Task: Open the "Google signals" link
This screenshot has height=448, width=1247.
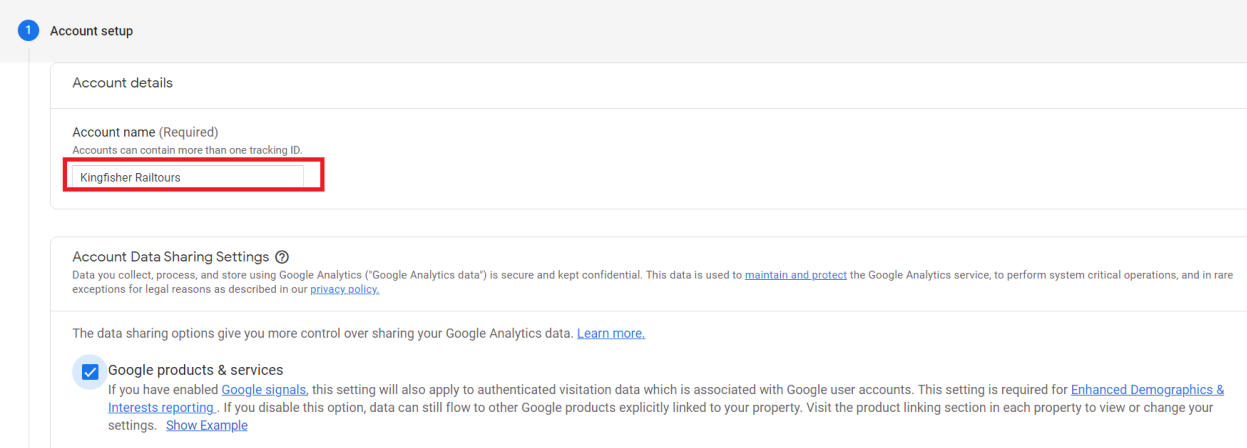Action: coord(263,390)
